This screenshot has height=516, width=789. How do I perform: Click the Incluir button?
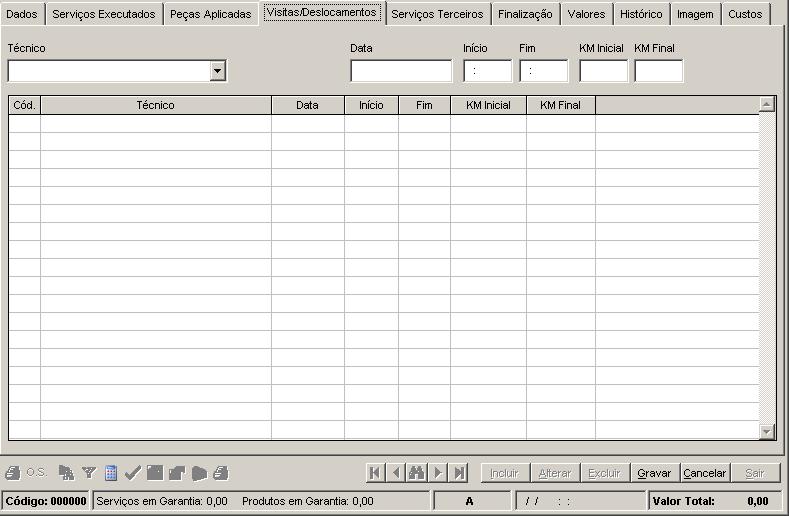pyautogui.click(x=505, y=473)
